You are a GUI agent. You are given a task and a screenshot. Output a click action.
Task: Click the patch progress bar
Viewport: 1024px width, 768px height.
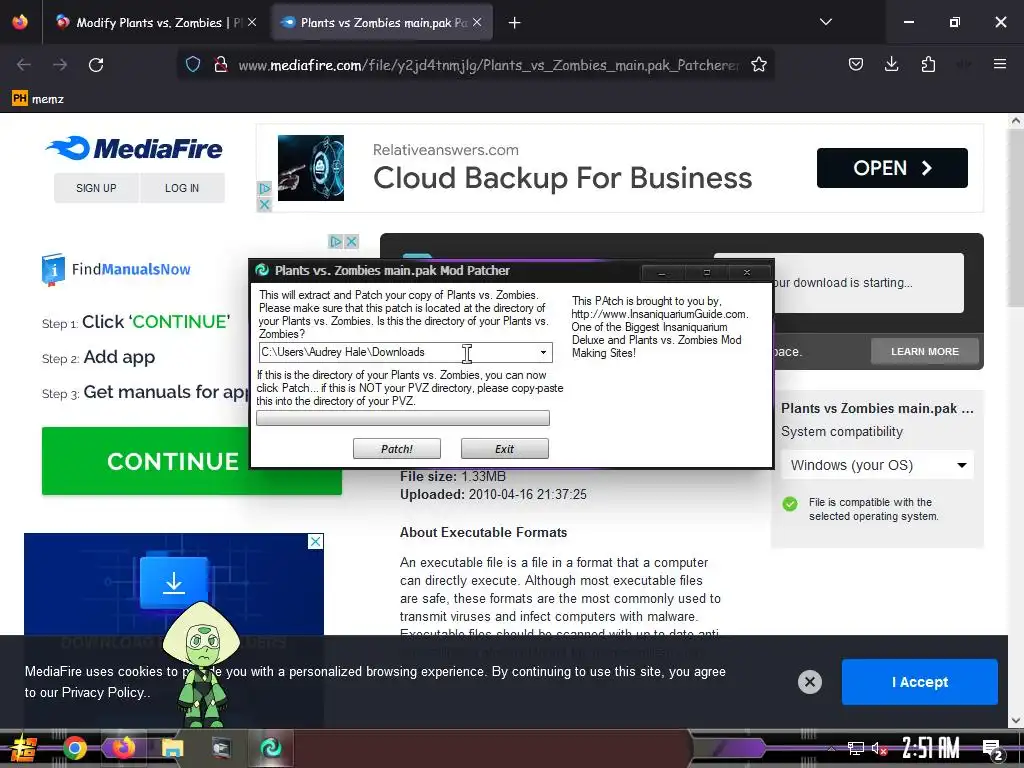coord(403,418)
